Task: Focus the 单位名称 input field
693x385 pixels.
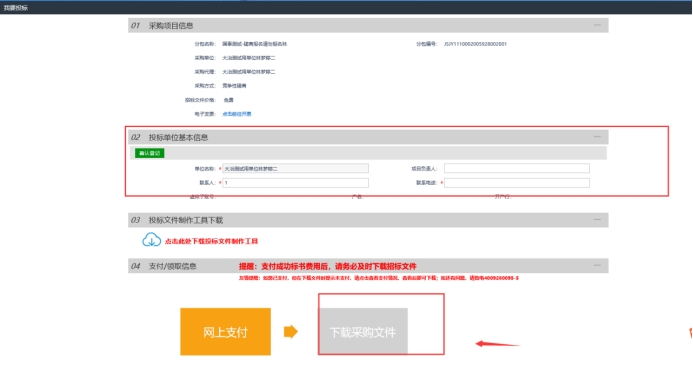Action: click(295, 168)
